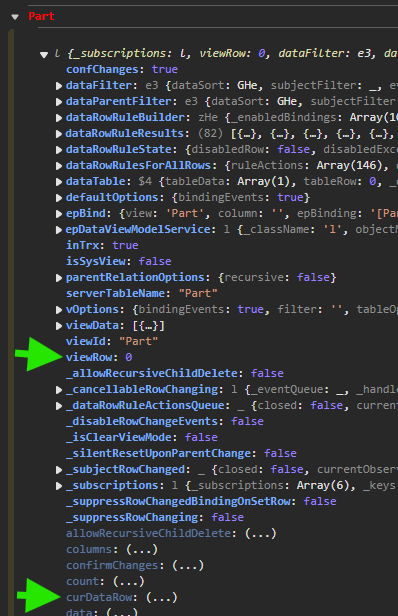The height and width of the screenshot is (616, 398).
Task: Expand the _subjectRowChanged property
Action: point(59,470)
